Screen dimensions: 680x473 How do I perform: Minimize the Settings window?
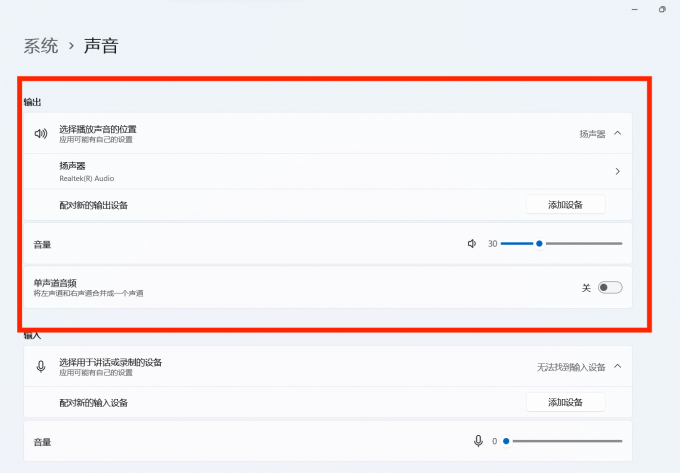(635, 9)
